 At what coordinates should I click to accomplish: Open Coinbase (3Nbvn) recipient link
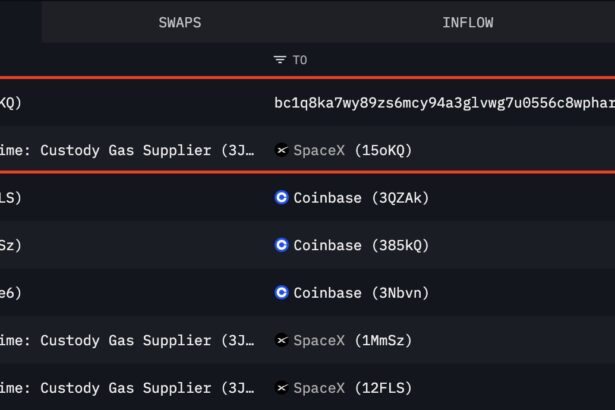[360, 293]
